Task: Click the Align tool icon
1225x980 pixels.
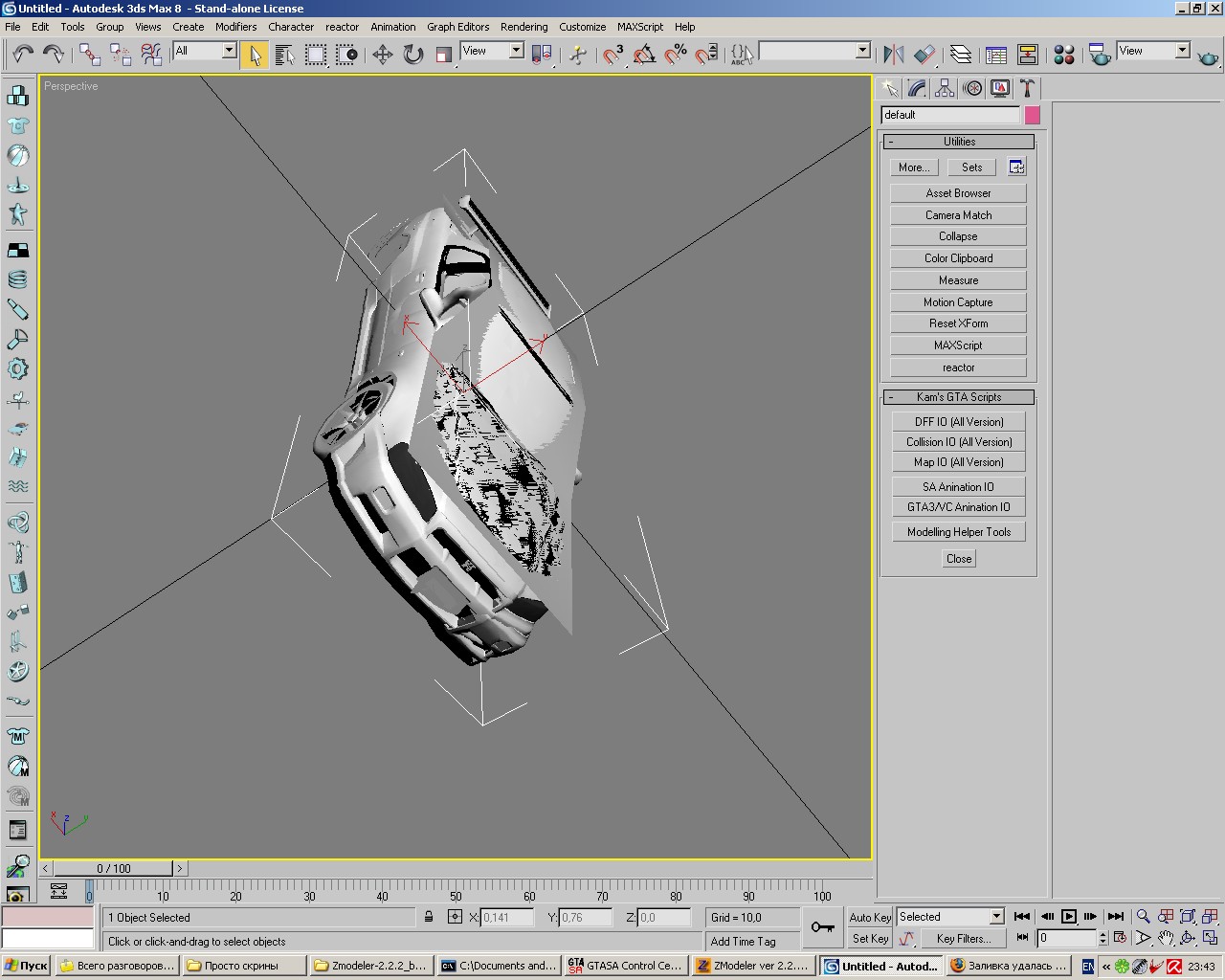Action: point(924,54)
